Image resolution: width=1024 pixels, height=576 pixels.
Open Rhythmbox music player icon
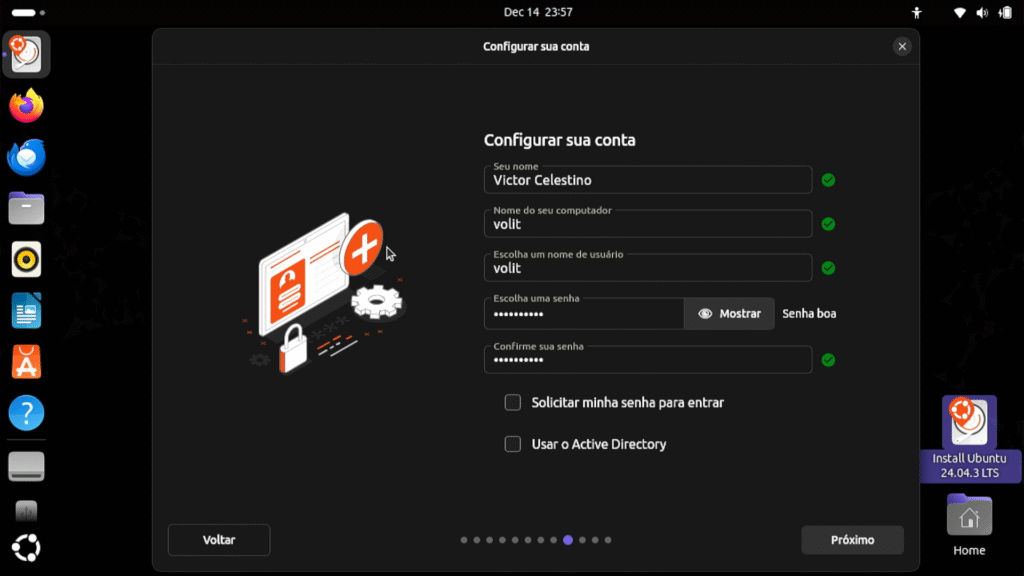(27, 260)
